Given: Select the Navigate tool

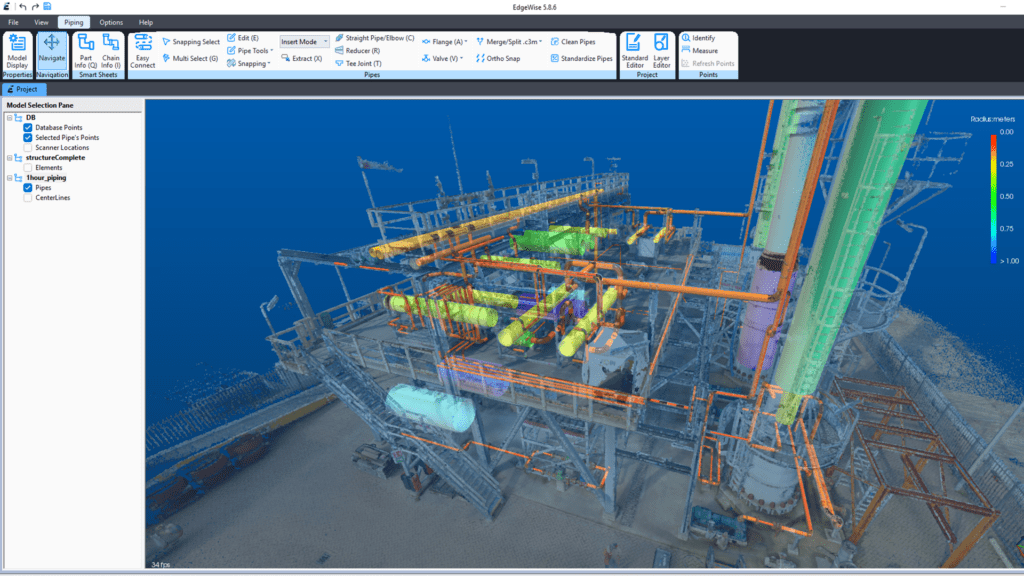Looking at the screenshot, I should click(x=52, y=50).
